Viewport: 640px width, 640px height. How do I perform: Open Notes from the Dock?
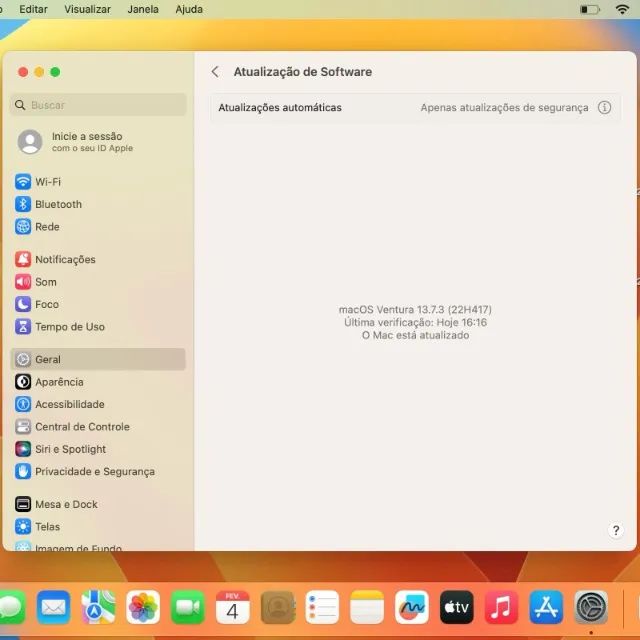(367, 607)
